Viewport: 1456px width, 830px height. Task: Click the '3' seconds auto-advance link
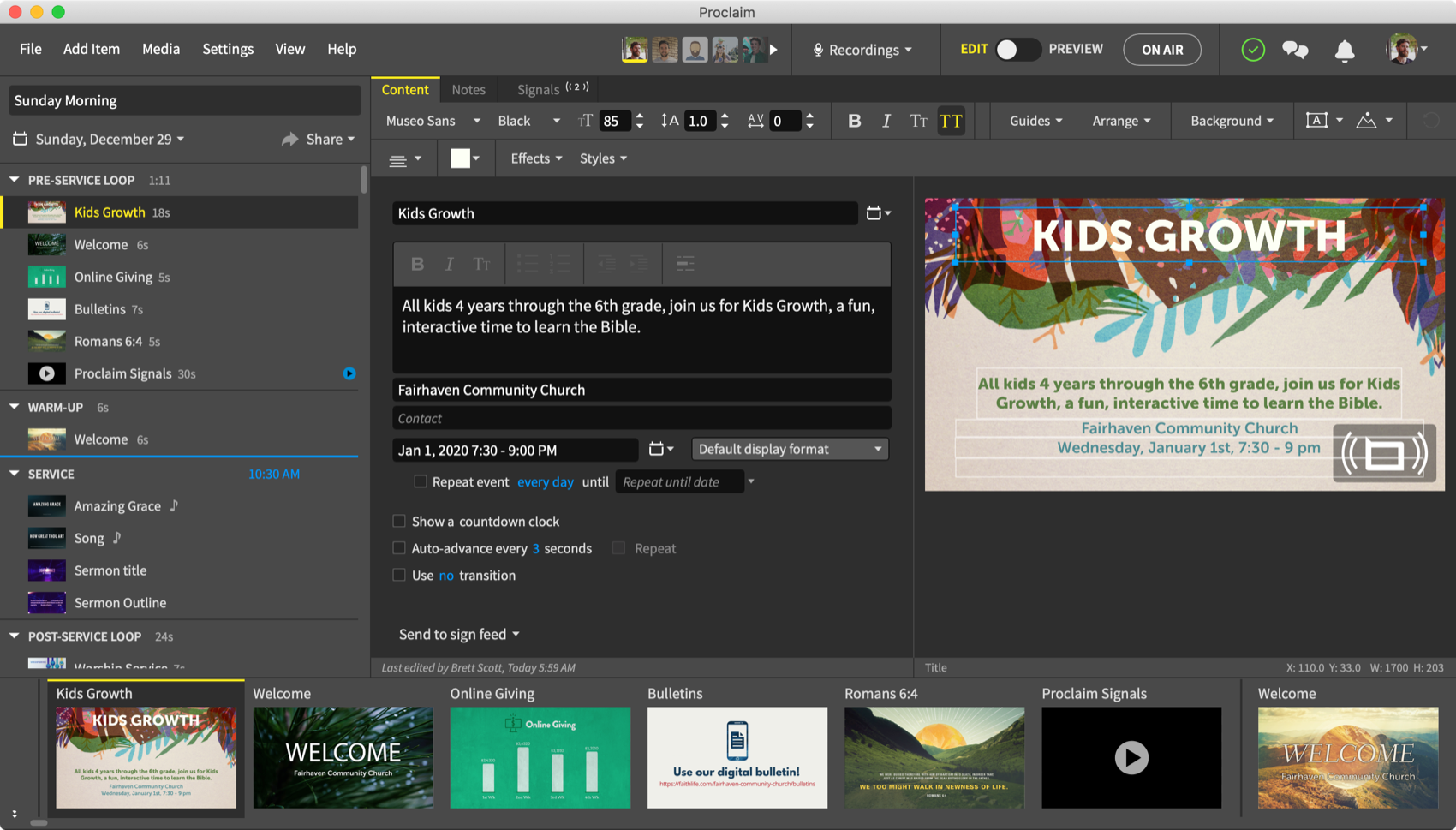[x=536, y=548]
